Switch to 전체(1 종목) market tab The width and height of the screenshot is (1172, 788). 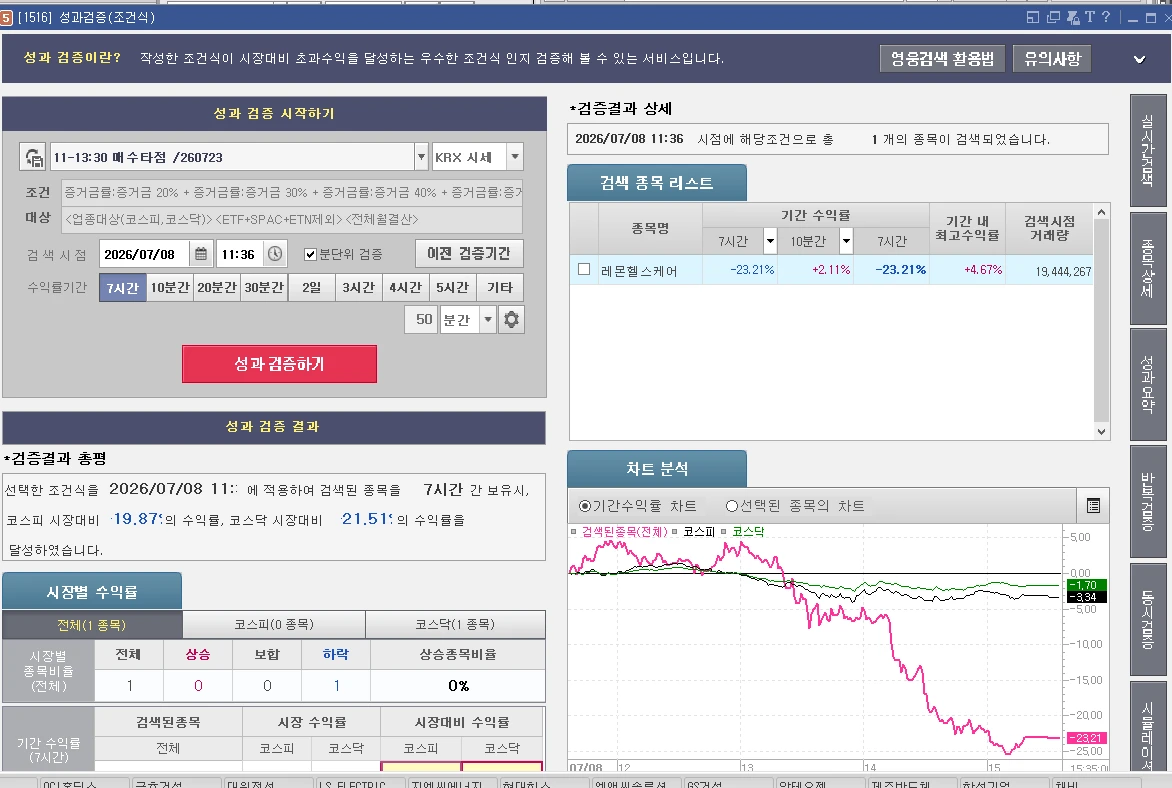(x=92, y=624)
